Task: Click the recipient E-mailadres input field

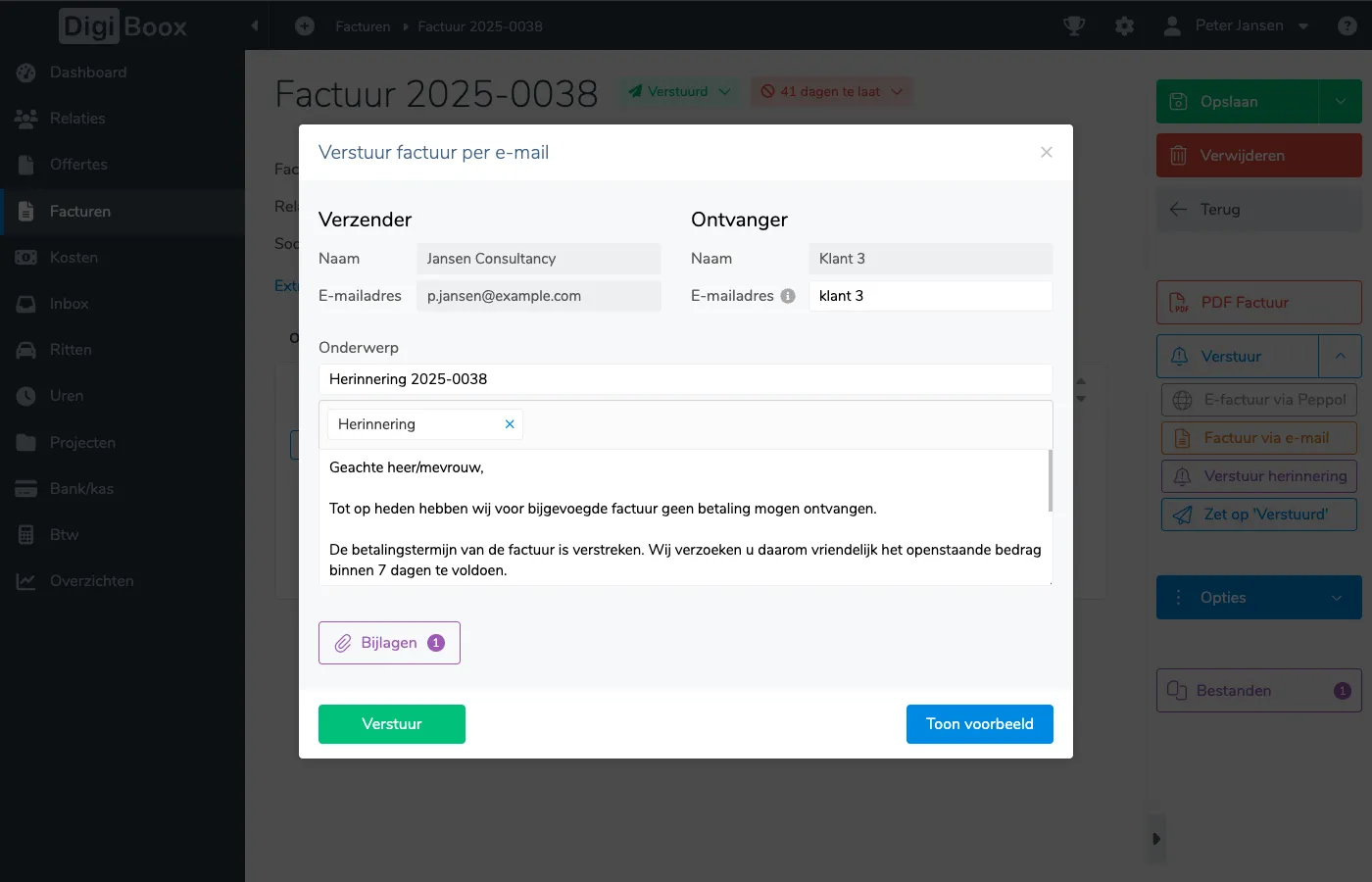Action: 930,296
